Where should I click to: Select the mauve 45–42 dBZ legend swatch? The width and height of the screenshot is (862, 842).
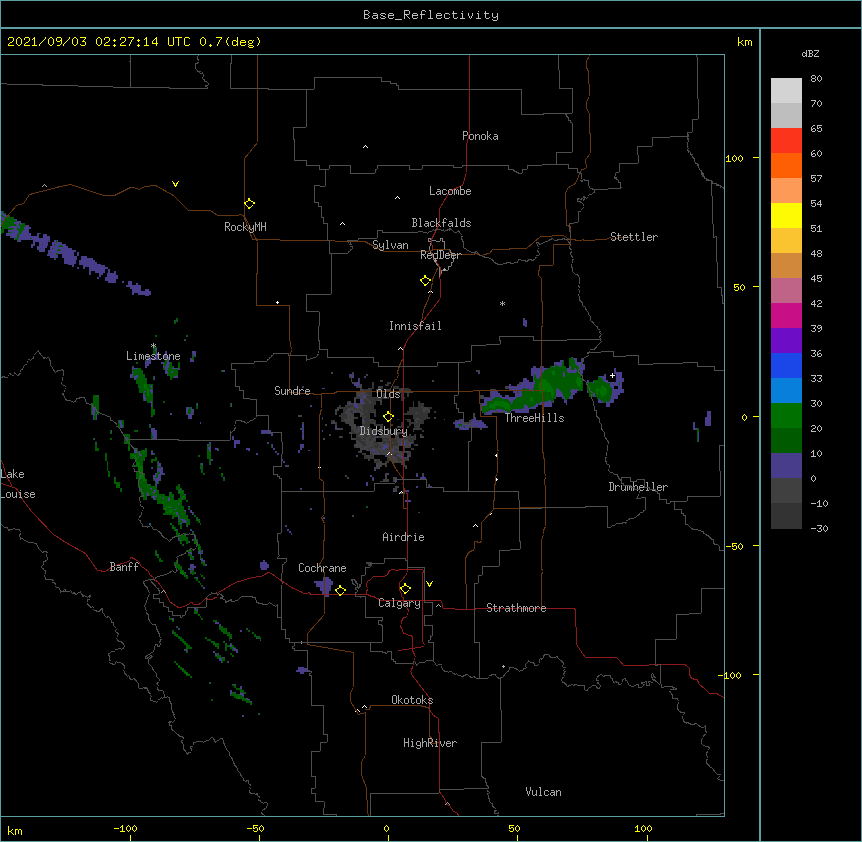(x=786, y=290)
